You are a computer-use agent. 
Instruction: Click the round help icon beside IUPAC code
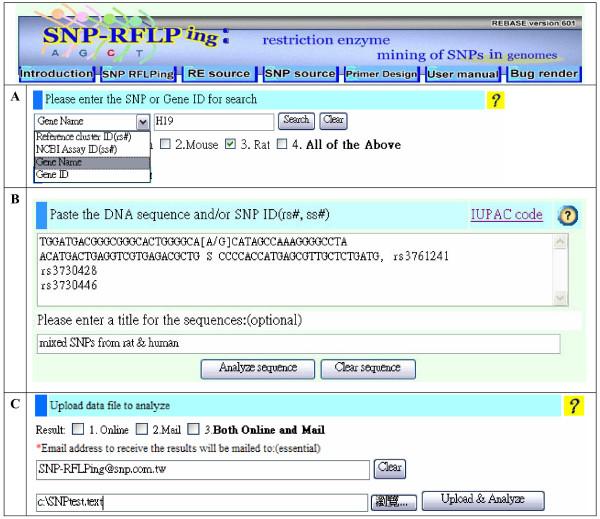(568, 215)
